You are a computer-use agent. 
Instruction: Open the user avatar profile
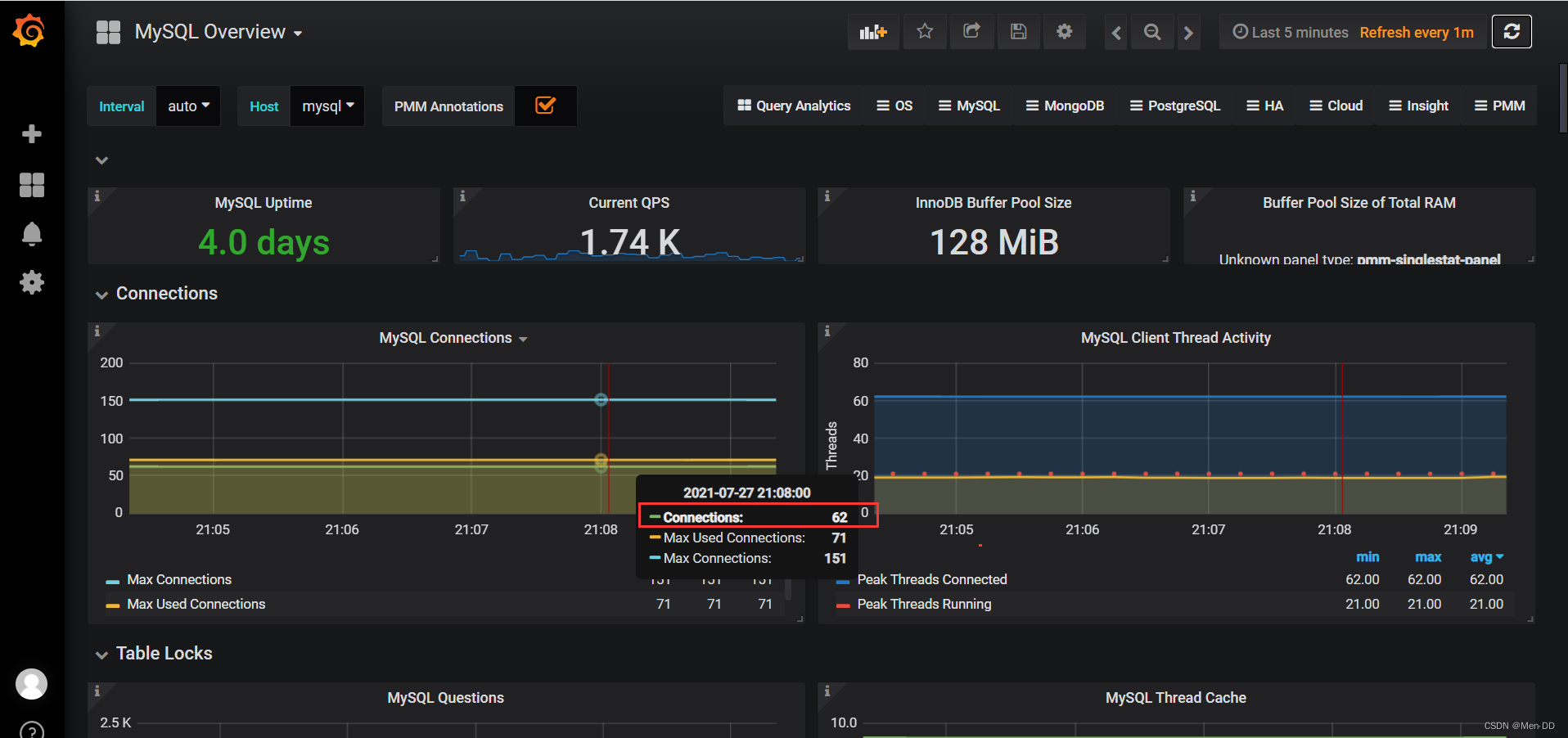(x=32, y=684)
